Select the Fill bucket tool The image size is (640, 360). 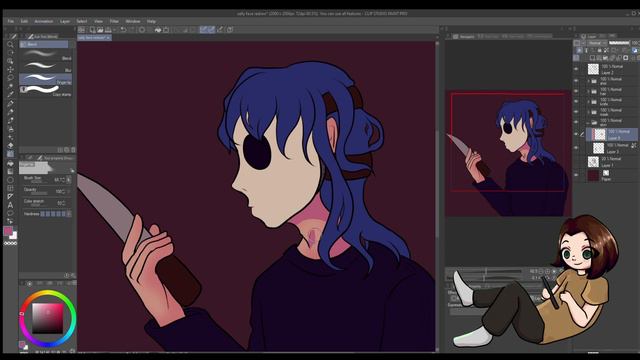pyautogui.click(x=10, y=163)
